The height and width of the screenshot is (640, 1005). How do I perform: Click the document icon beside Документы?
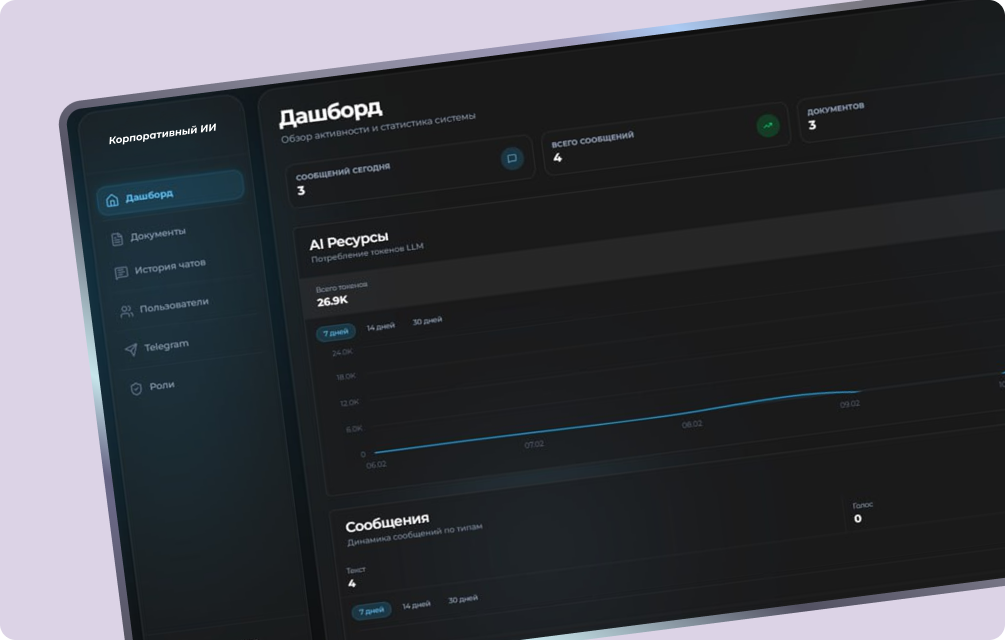(117, 239)
